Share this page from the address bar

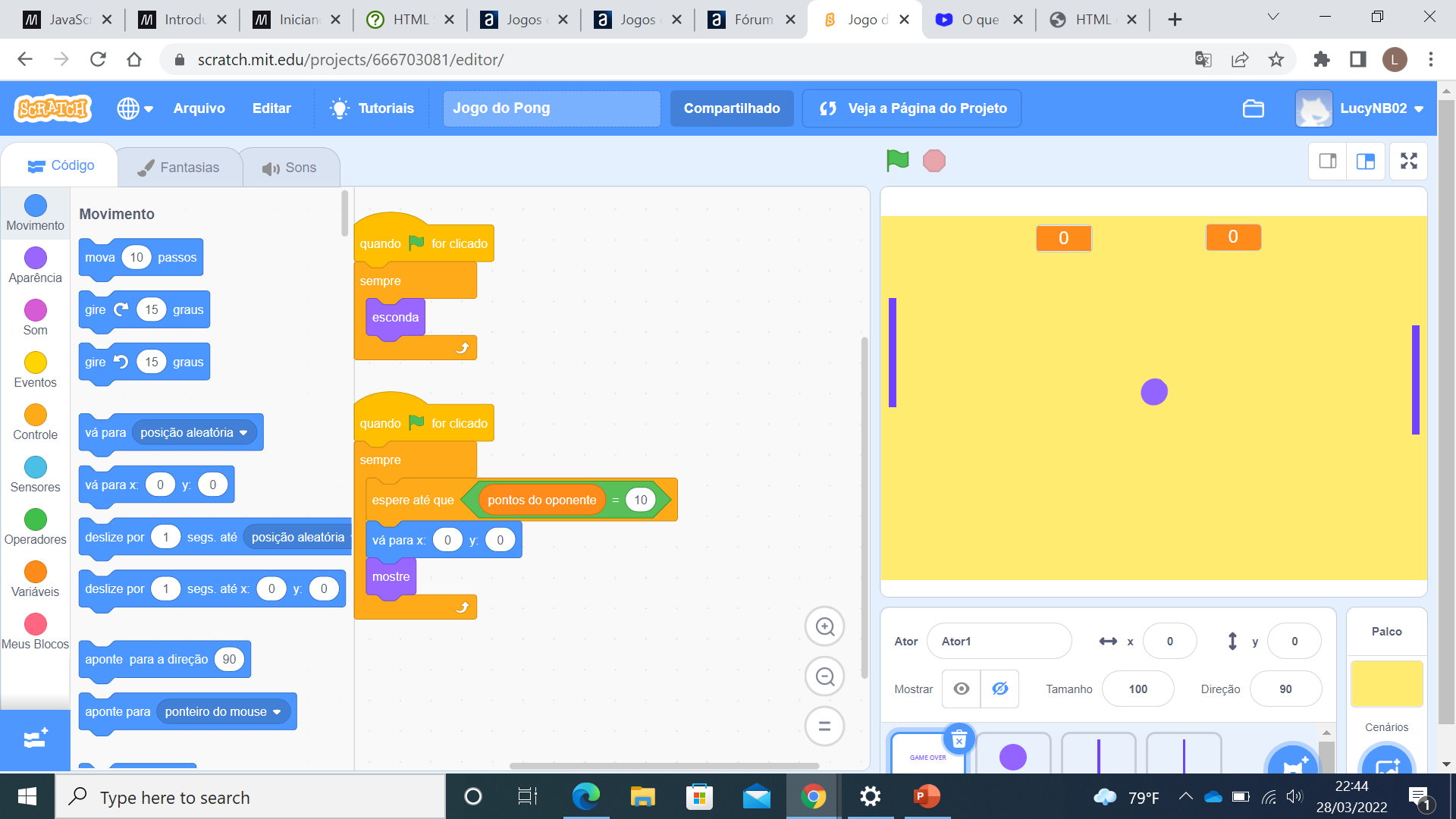click(1240, 59)
